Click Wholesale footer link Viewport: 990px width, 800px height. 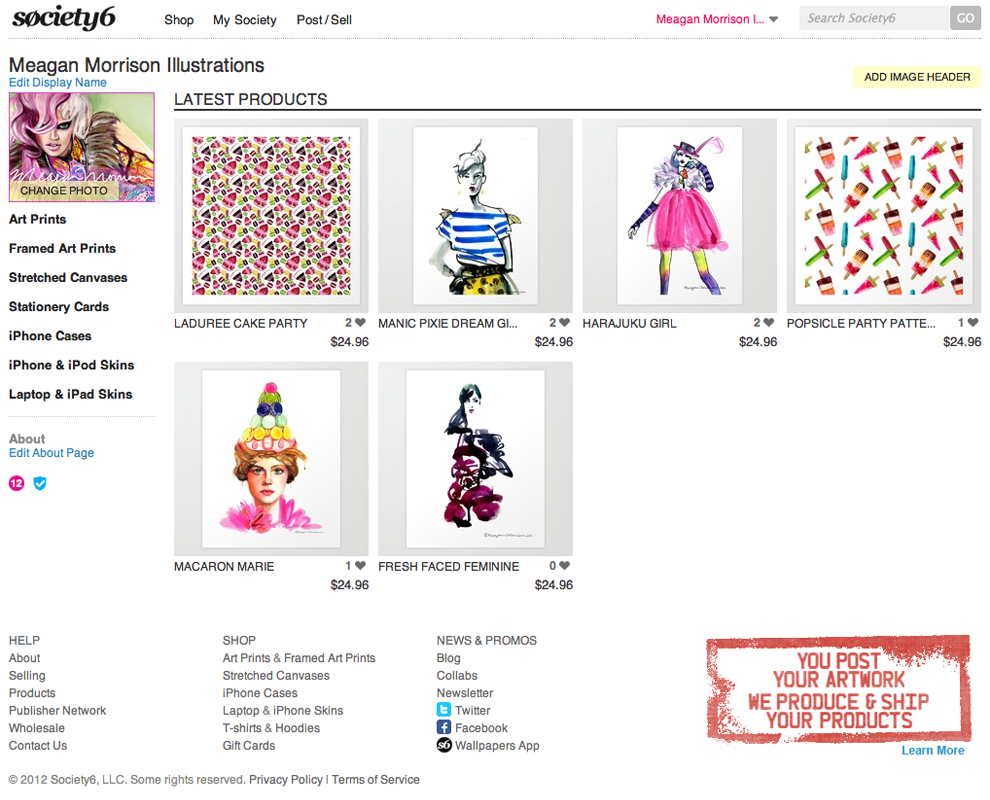pos(37,728)
